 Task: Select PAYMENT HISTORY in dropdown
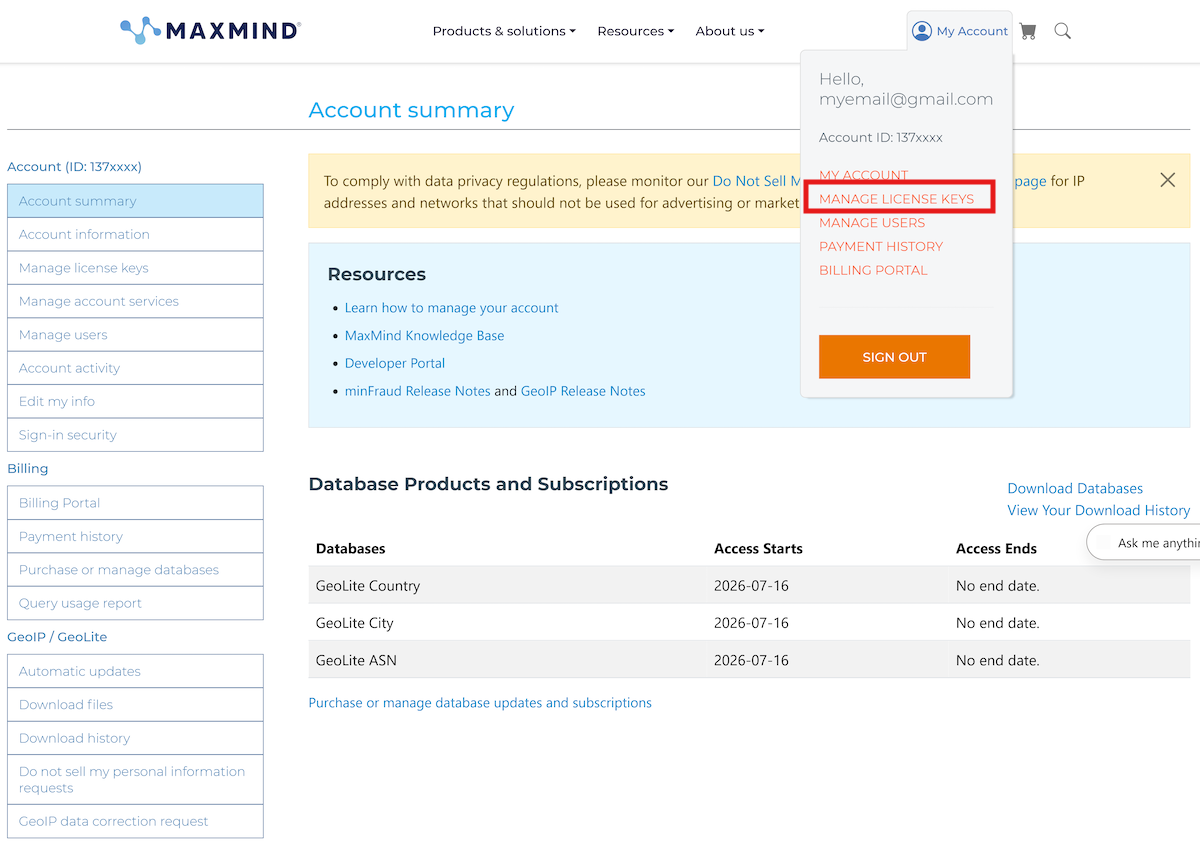881,246
